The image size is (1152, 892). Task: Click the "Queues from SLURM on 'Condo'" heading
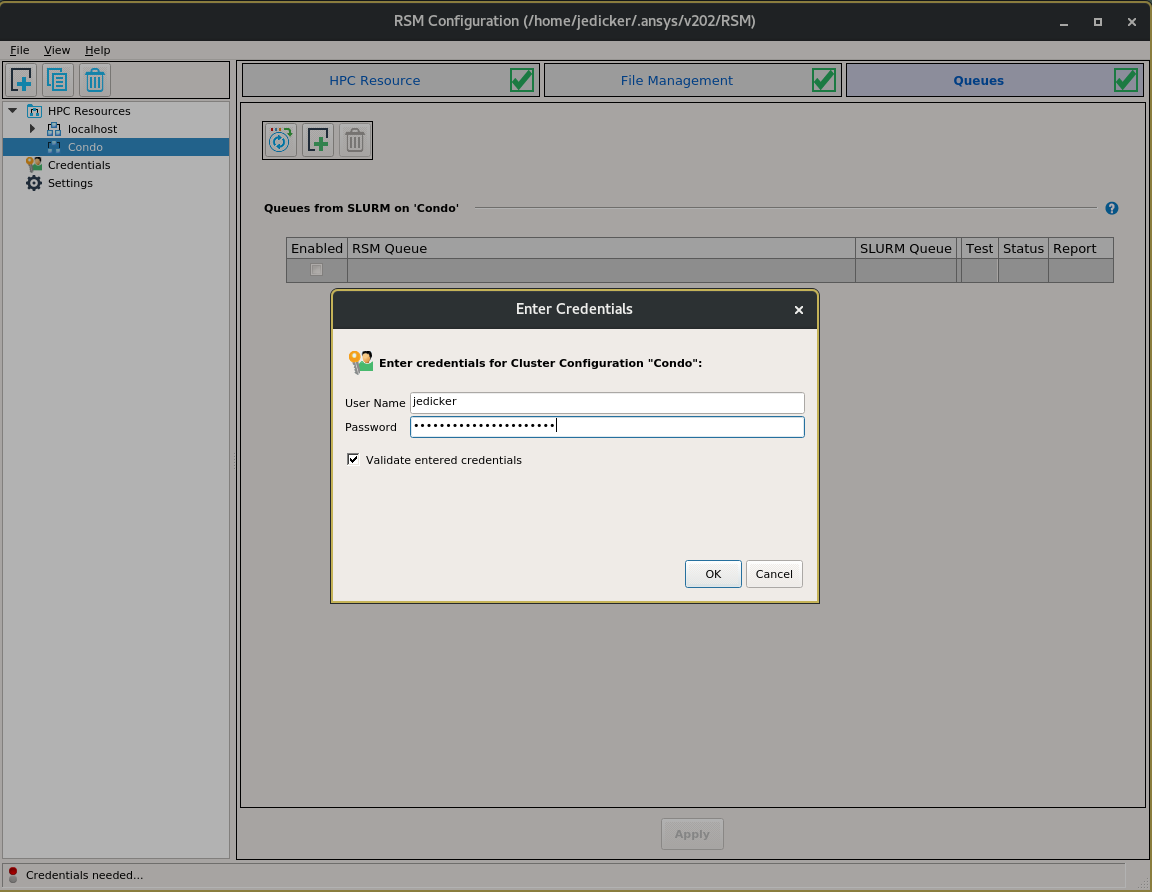pos(361,208)
